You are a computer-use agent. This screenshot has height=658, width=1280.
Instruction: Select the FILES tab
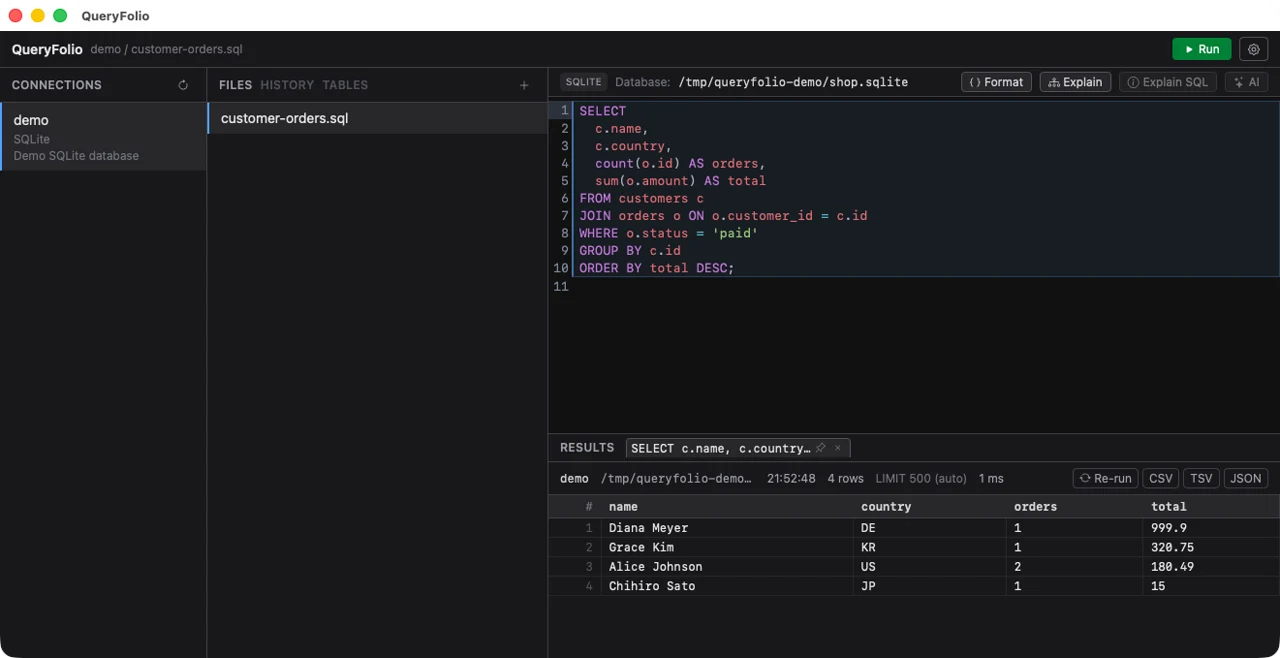235,85
